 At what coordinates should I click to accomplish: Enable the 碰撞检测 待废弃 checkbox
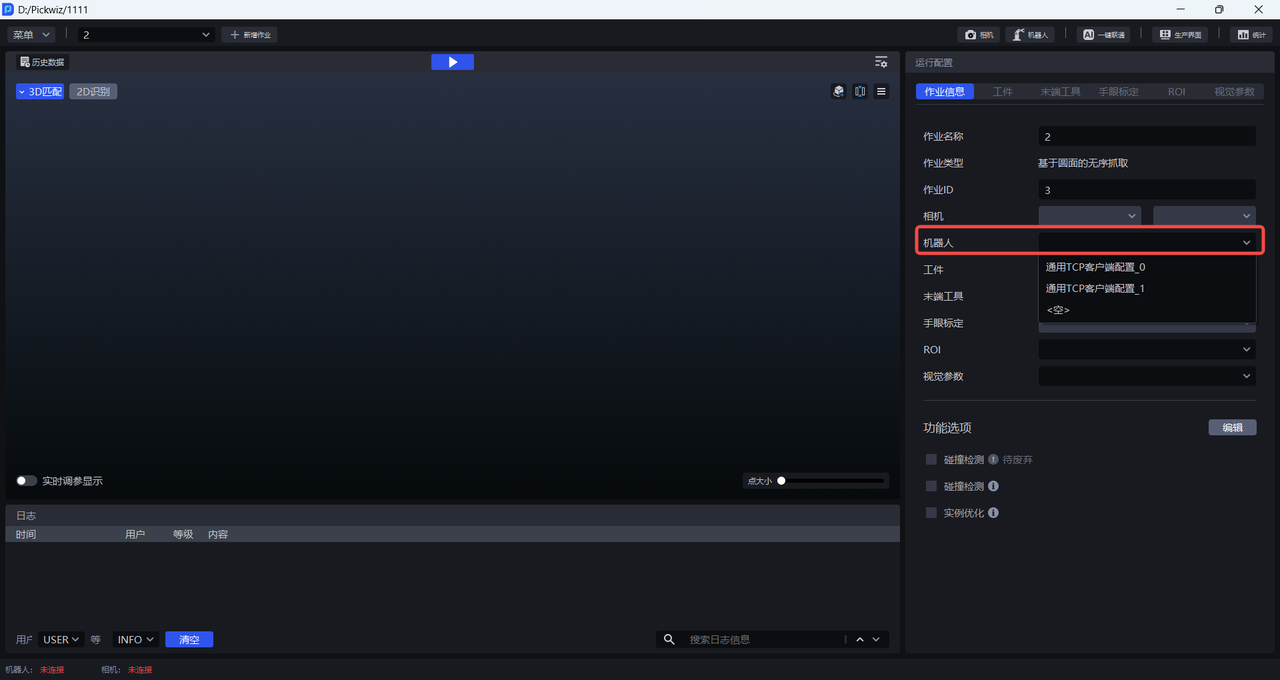(931, 460)
